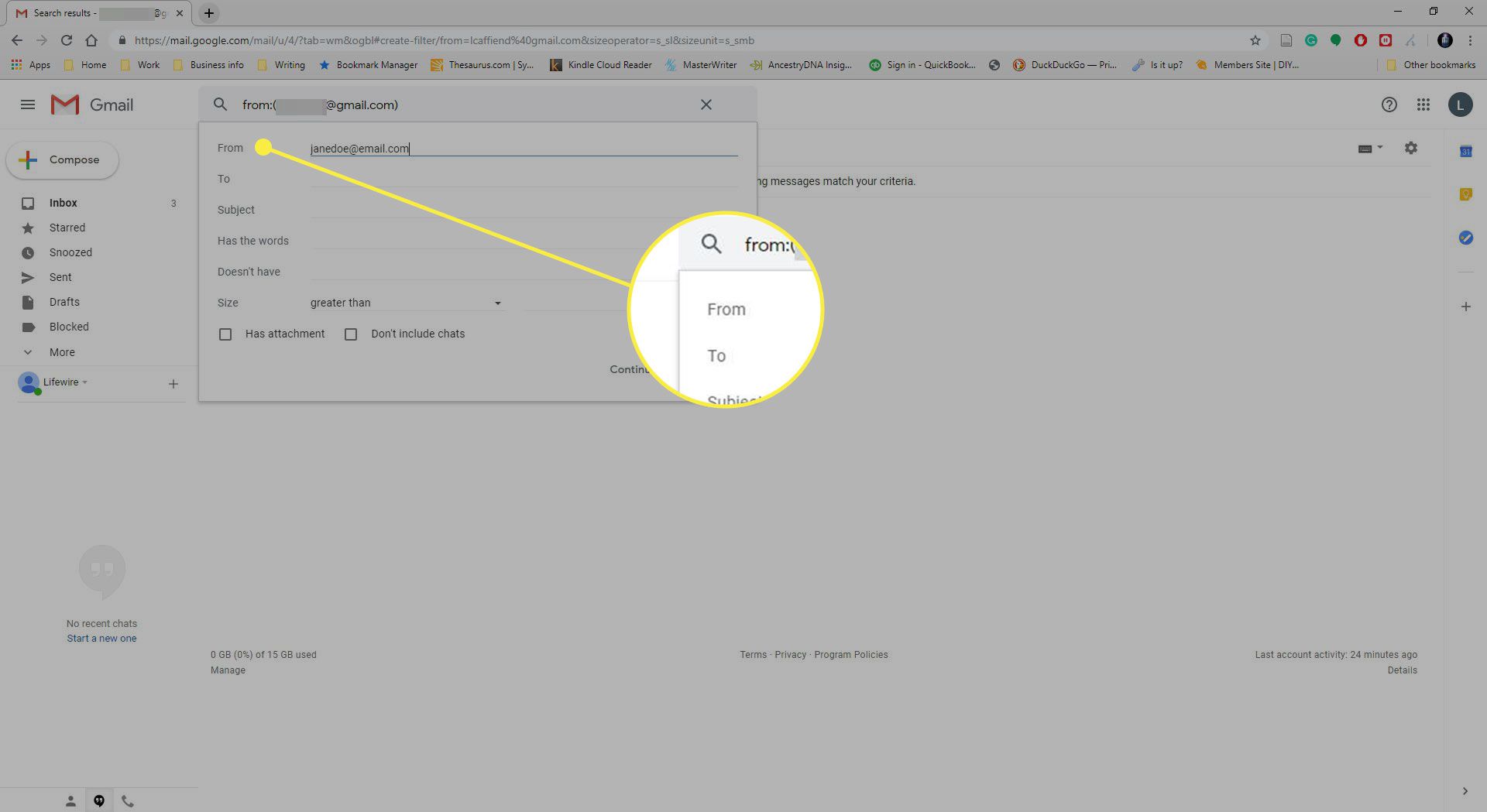
Task: Click the Has the words field
Action: (x=524, y=241)
